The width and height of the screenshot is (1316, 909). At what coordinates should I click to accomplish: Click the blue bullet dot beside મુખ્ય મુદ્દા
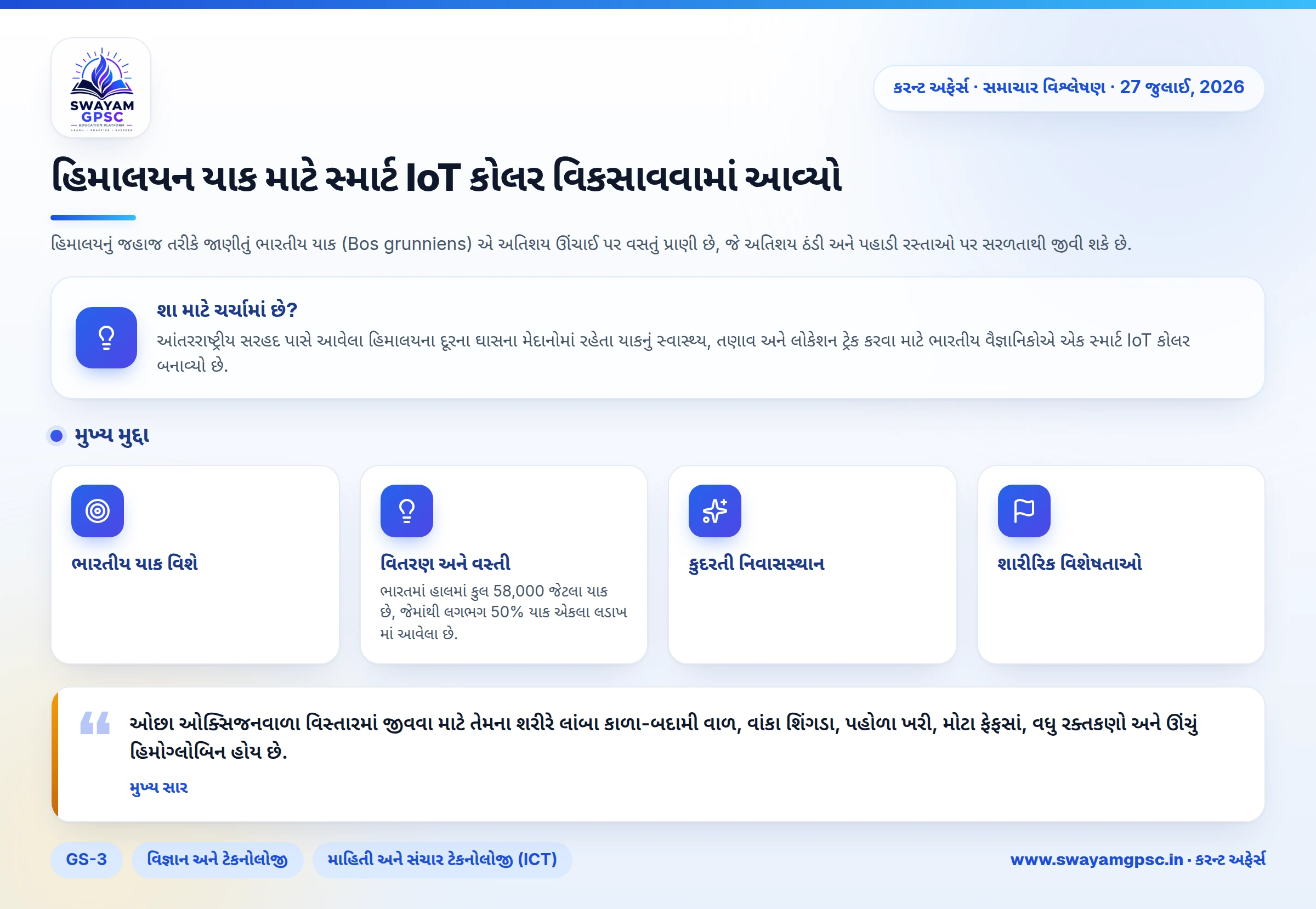pos(56,436)
